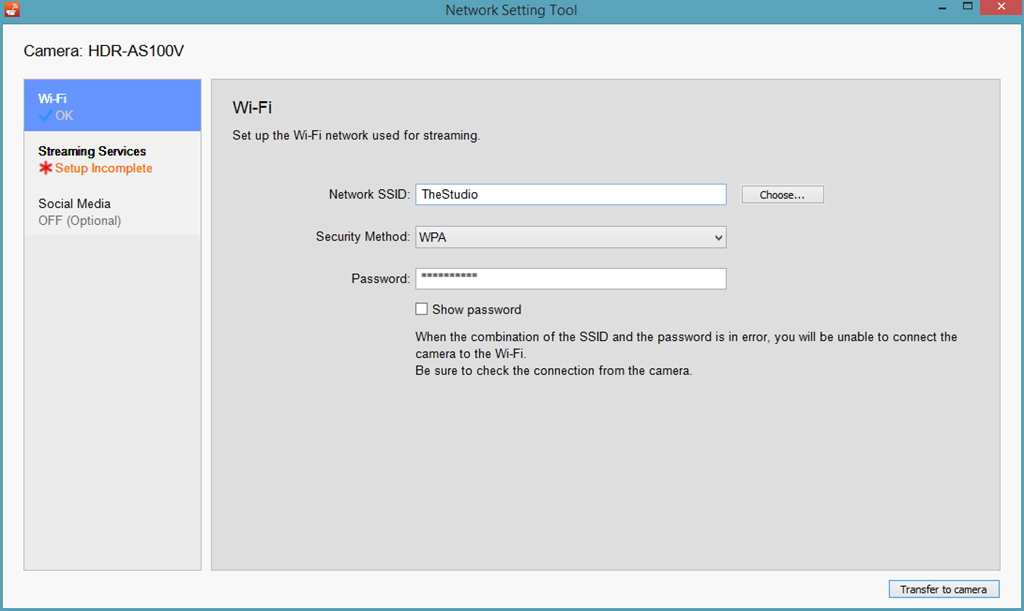1024x611 pixels.
Task: Click the Network Setting Tool app icon
Action: pyautogui.click(x=12, y=10)
